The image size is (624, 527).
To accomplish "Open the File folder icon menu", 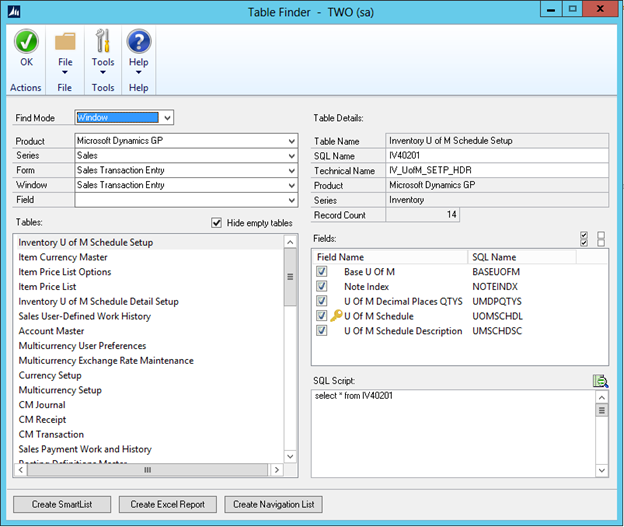I will [65, 41].
